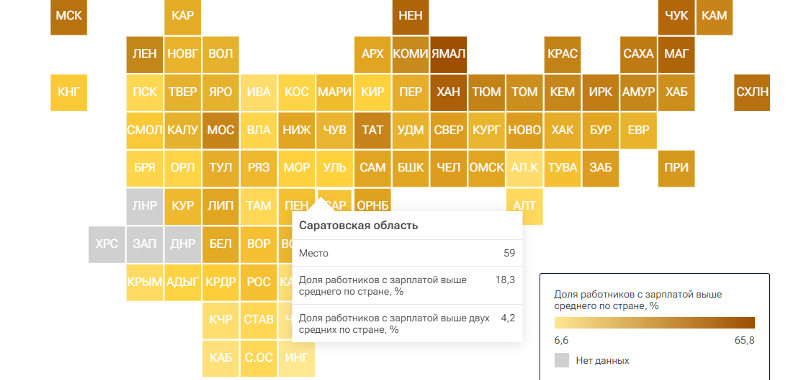
Task: Click the ЛЕН region tile
Action: click(x=144, y=54)
